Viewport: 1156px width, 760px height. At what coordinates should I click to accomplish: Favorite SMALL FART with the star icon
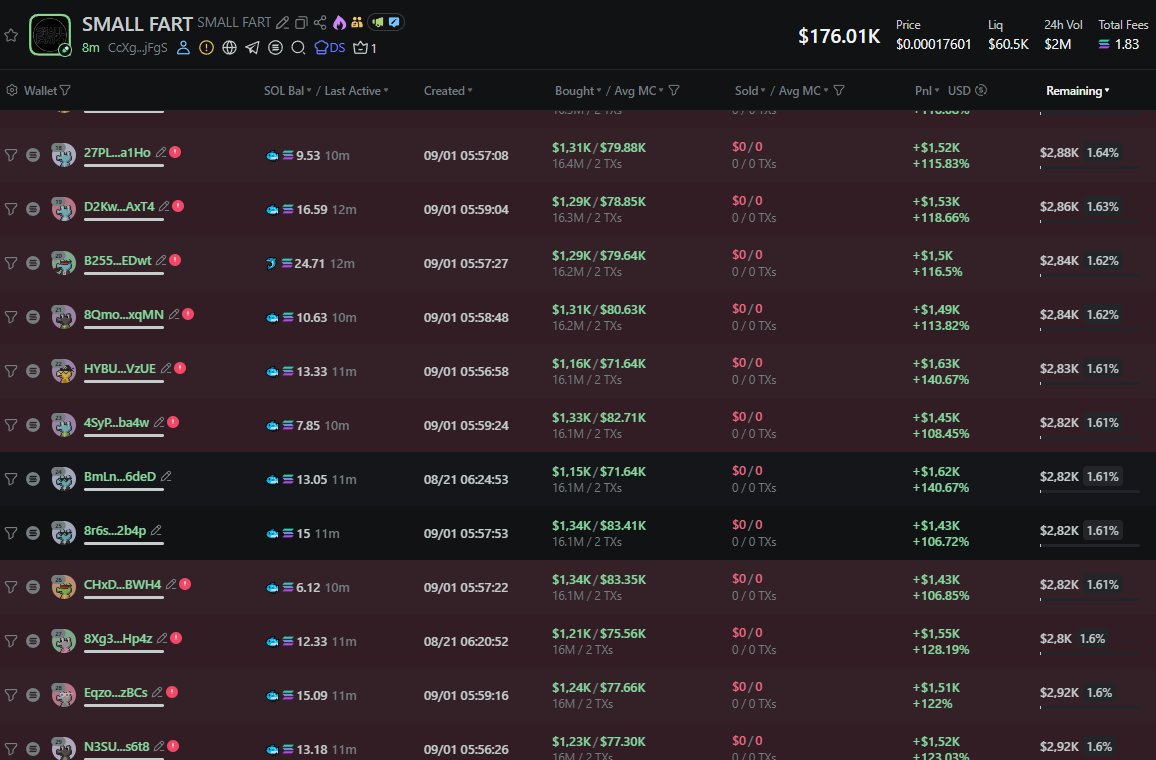pyautogui.click(x=11, y=35)
